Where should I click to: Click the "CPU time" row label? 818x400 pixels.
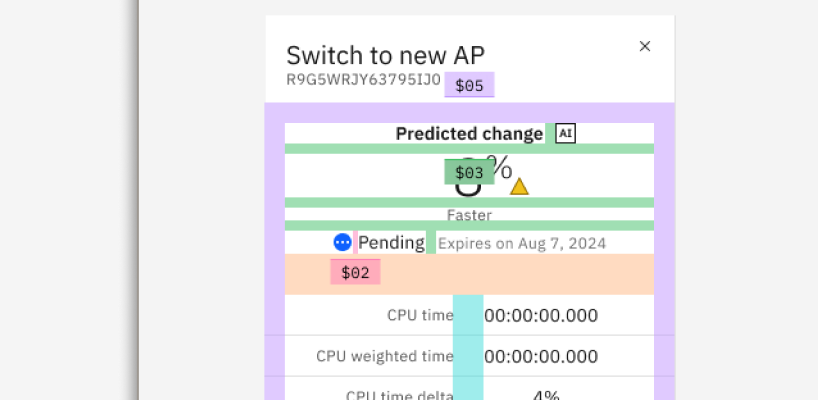(420, 315)
